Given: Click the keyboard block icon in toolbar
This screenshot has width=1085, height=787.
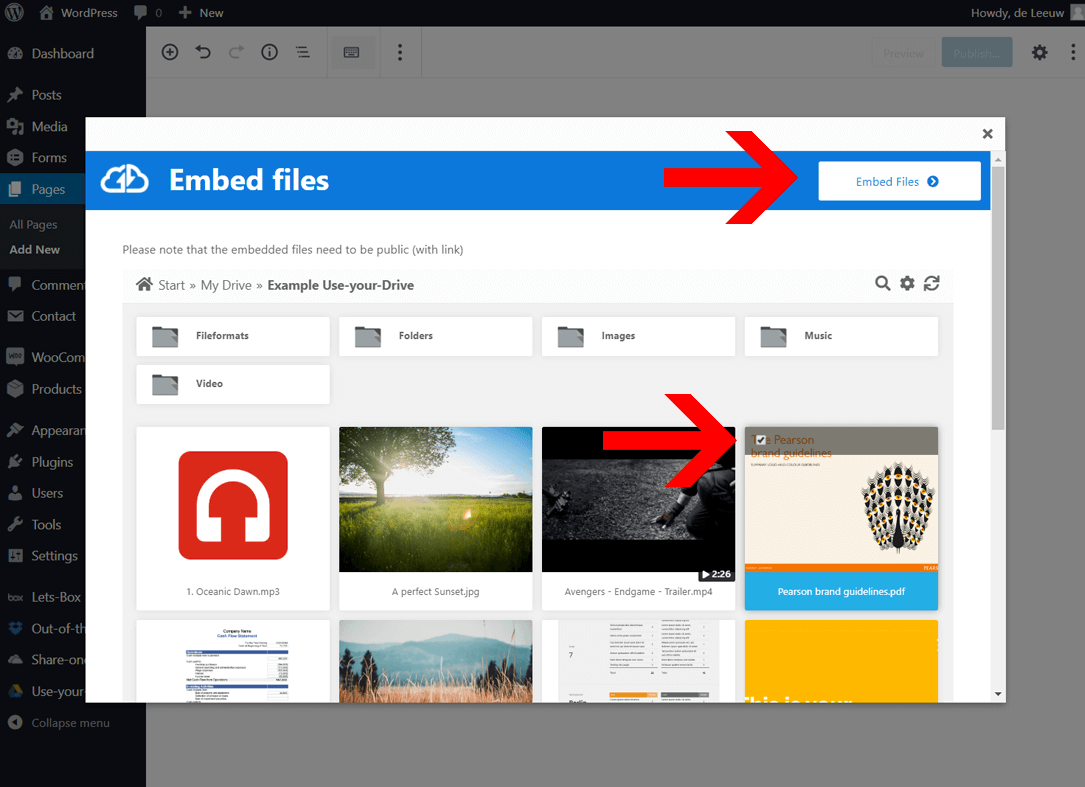Looking at the screenshot, I should click(x=352, y=52).
